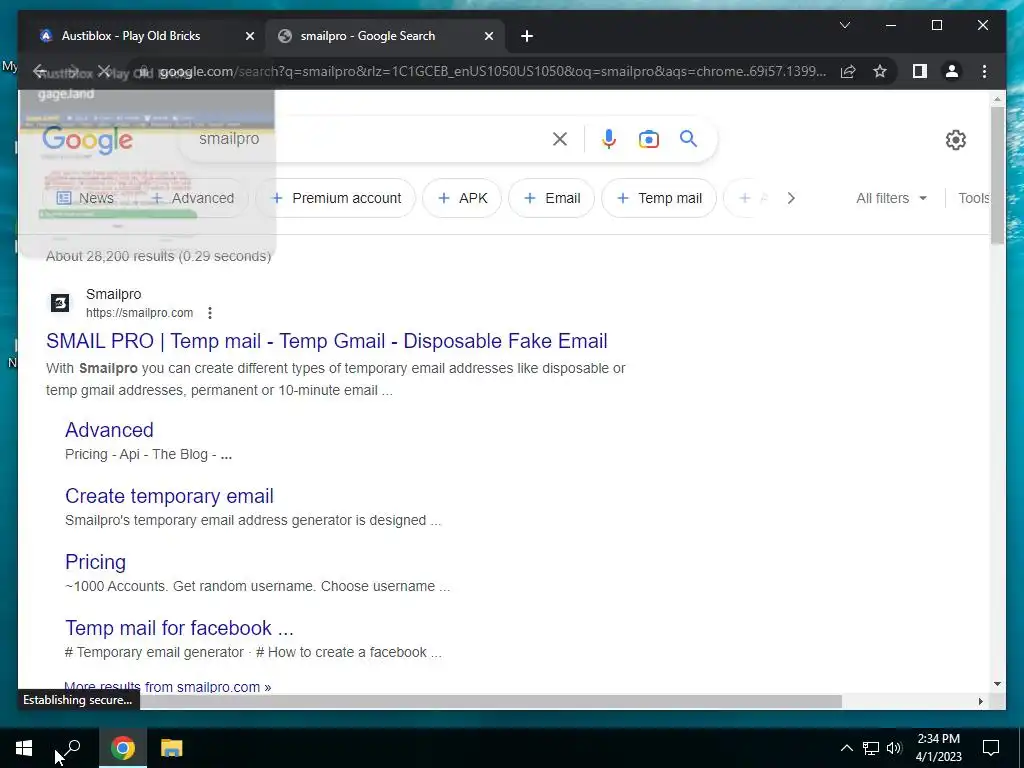Screen dimensions: 1024x768
Task: Open Chrome three-dot menu
Action: coord(984,71)
